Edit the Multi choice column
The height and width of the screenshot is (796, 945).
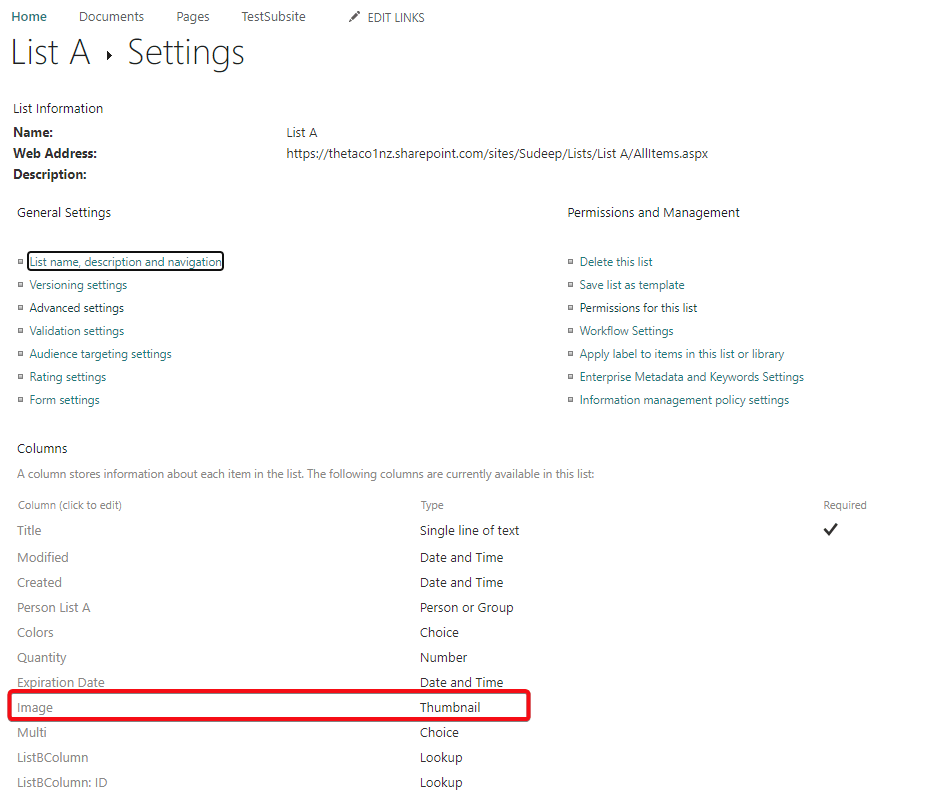tap(31, 733)
